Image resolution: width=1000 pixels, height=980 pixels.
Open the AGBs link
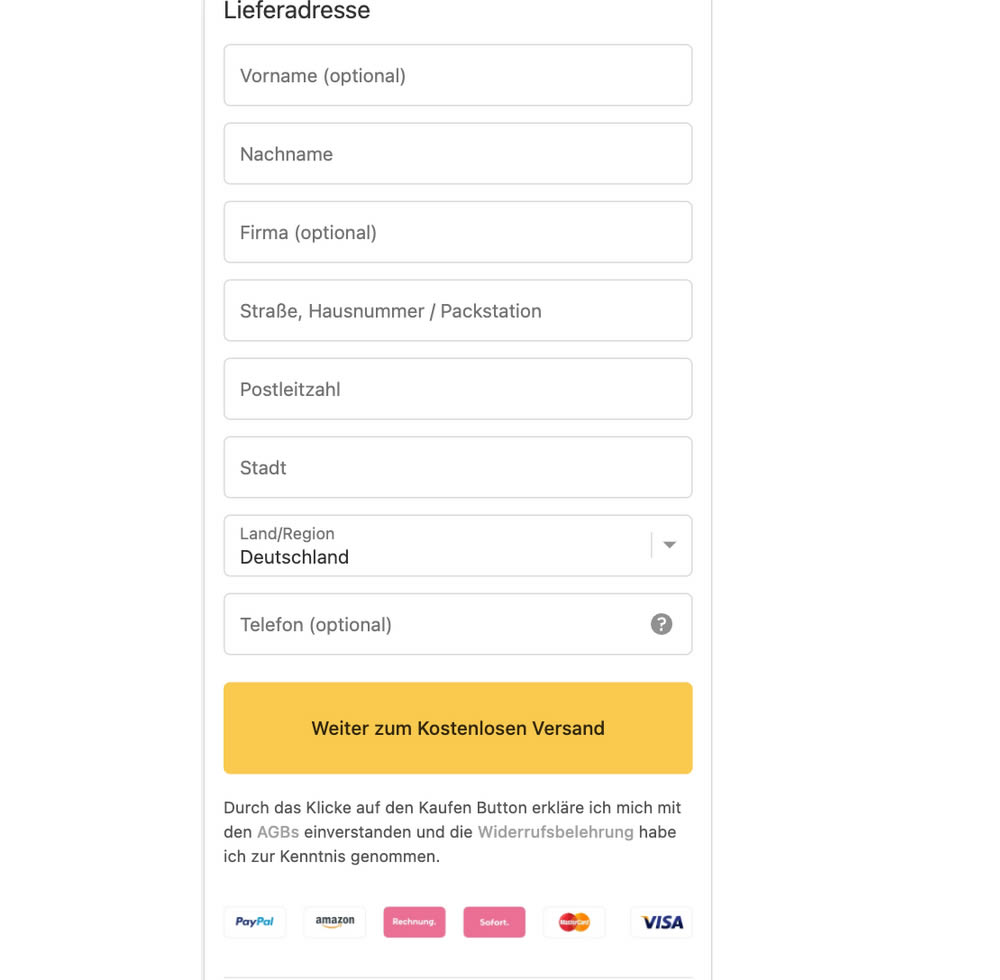(x=278, y=832)
